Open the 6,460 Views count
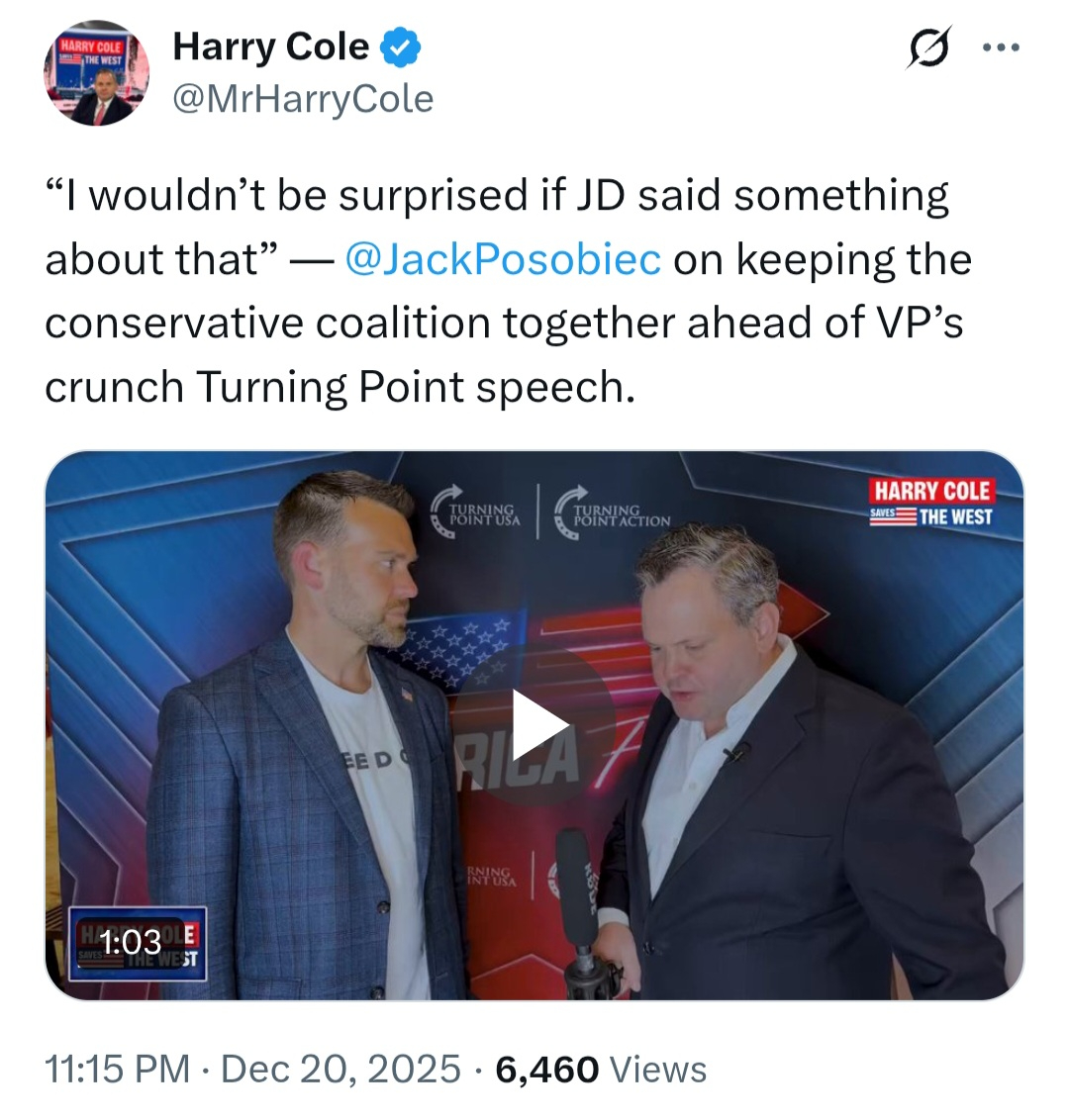The image size is (1069, 1120). coord(602,1070)
